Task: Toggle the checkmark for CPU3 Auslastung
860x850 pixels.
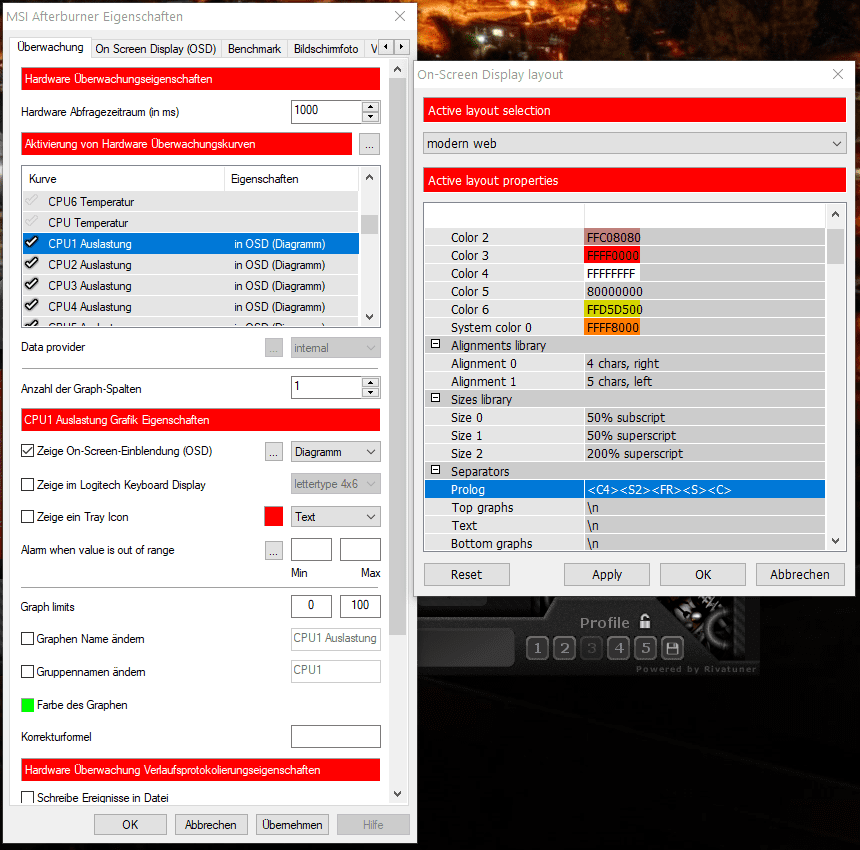Action: 32,284
